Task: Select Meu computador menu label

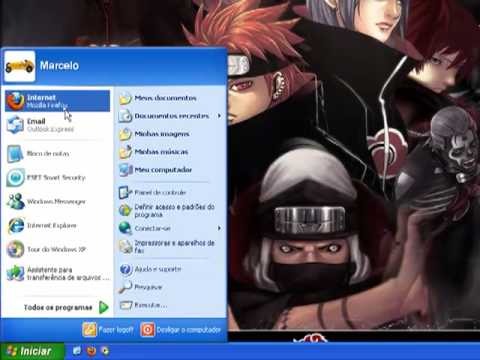Action: coord(163,170)
